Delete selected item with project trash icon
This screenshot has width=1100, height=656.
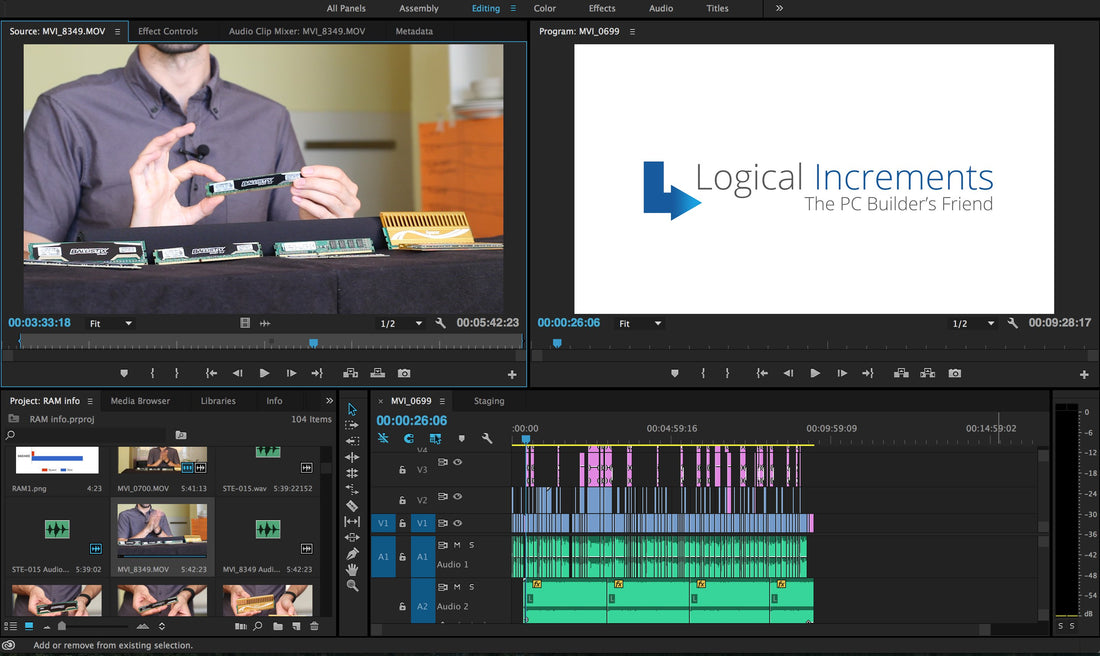coord(314,626)
